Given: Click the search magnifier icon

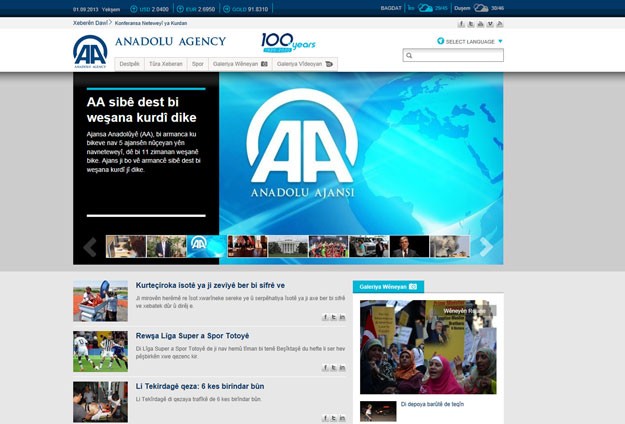Looking at the screenshot, I should [x=409, y=56].
